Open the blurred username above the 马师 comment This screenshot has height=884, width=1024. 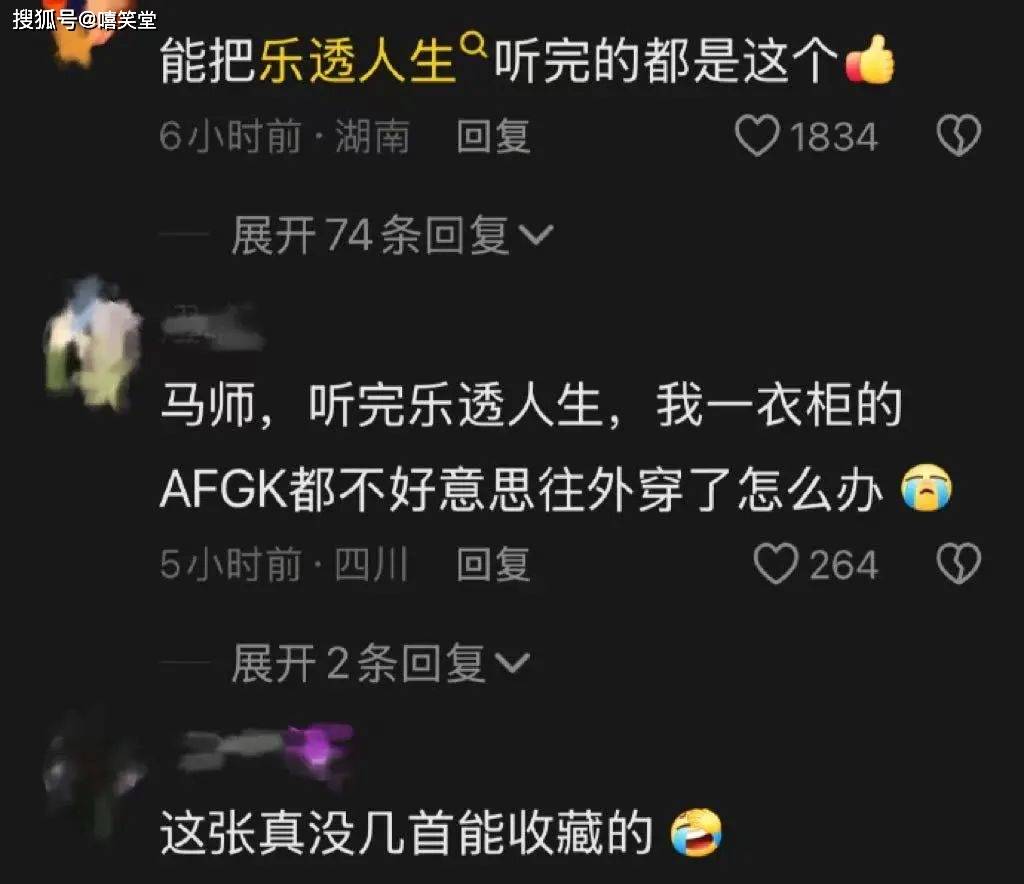point(212,326)
